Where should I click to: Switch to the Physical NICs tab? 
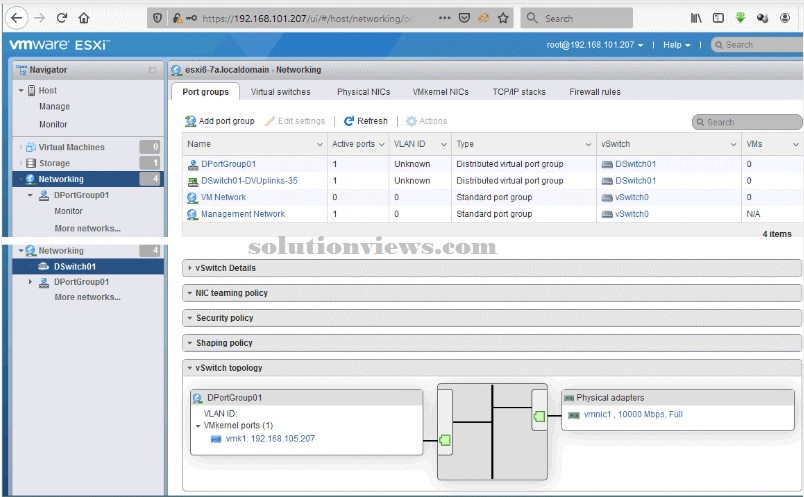[x=364, y=92]
